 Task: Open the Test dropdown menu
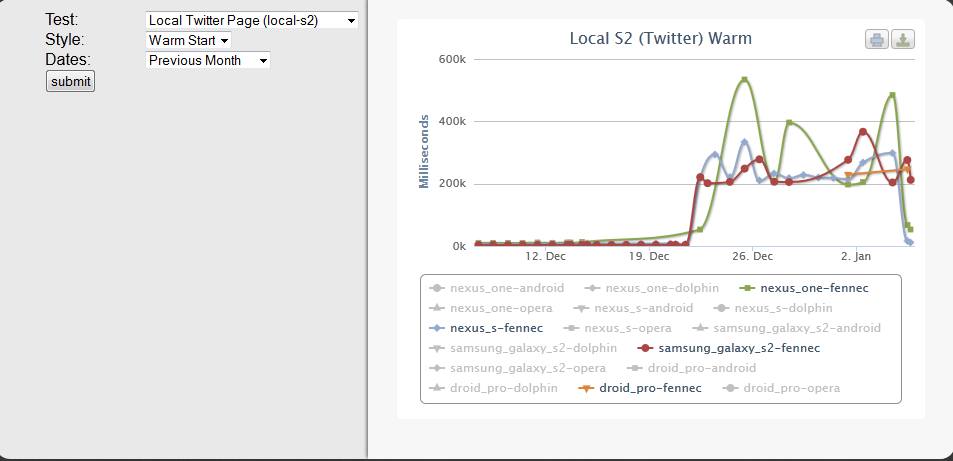coord(252,20)
